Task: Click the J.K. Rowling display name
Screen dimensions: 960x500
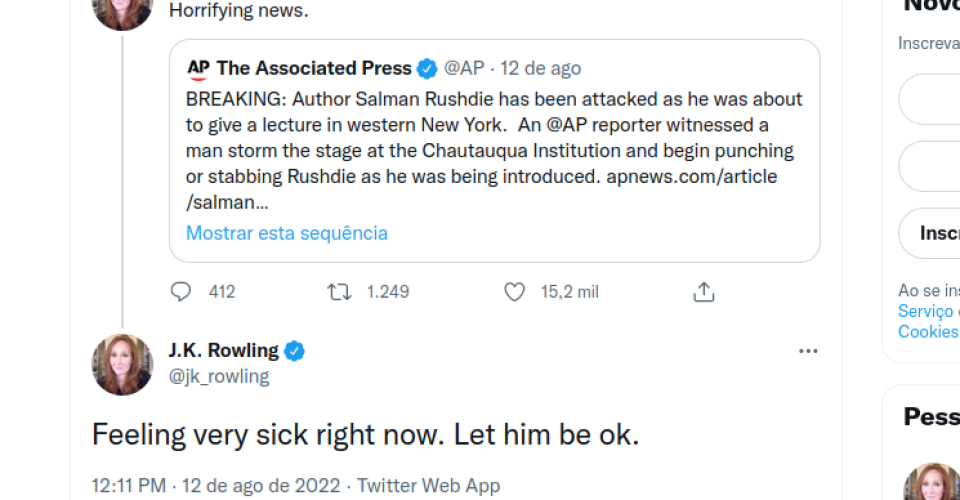Action: coord(223,351)
